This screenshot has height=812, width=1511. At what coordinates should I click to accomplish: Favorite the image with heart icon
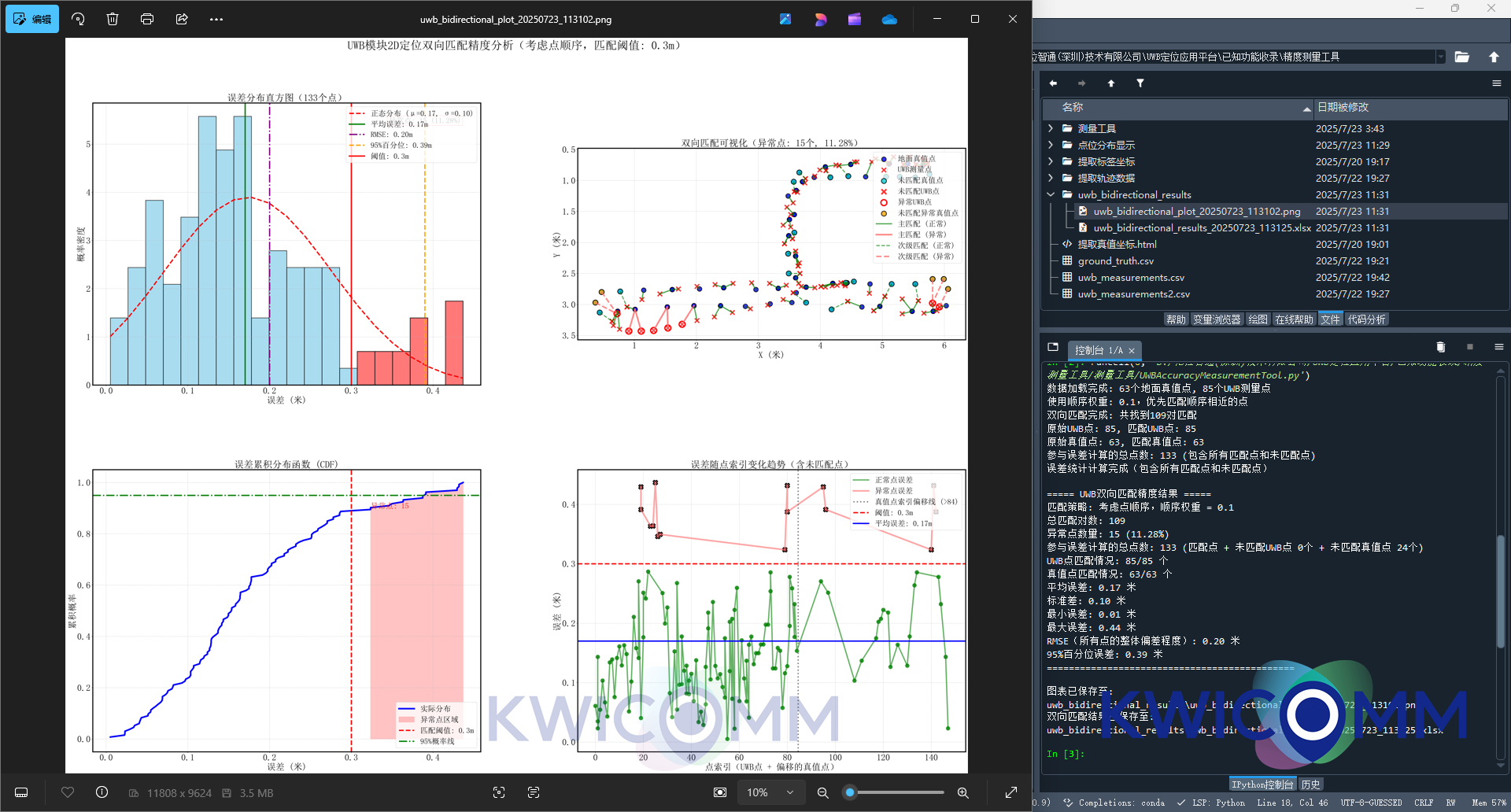click(x=68, y=792)
